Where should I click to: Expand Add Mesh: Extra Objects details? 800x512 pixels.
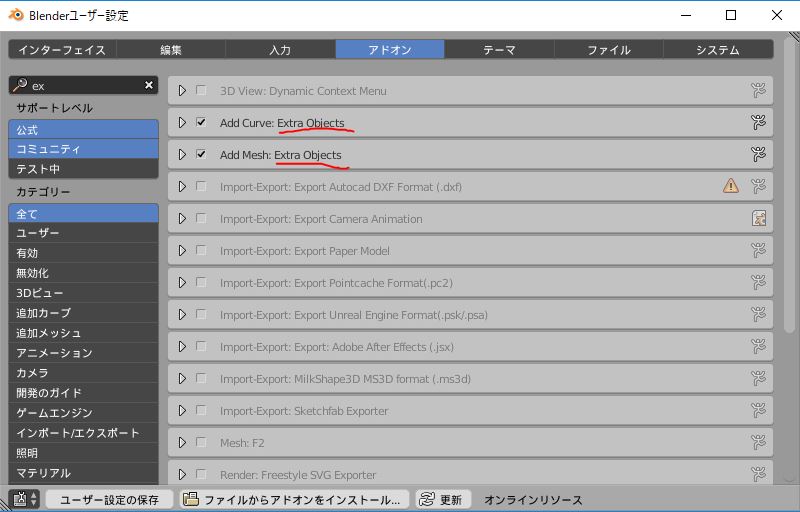coord(182,155)
